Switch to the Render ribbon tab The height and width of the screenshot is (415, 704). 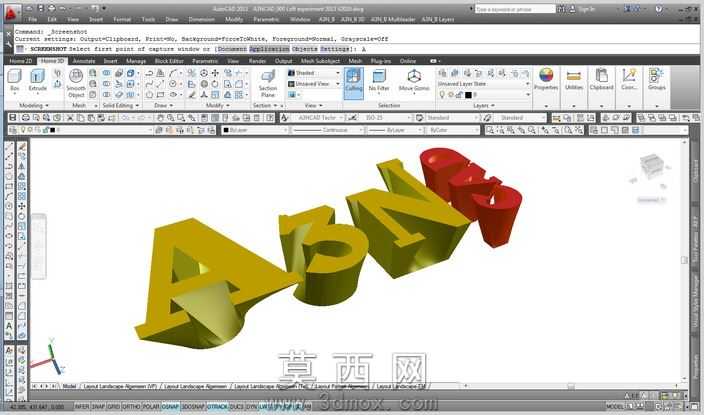257,61
